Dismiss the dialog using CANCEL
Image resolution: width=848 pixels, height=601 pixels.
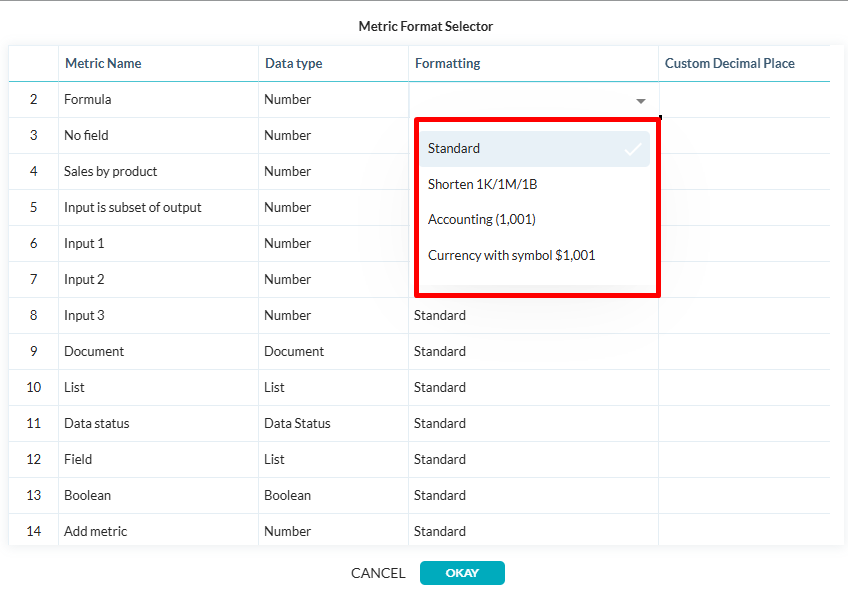click(378, 573)
